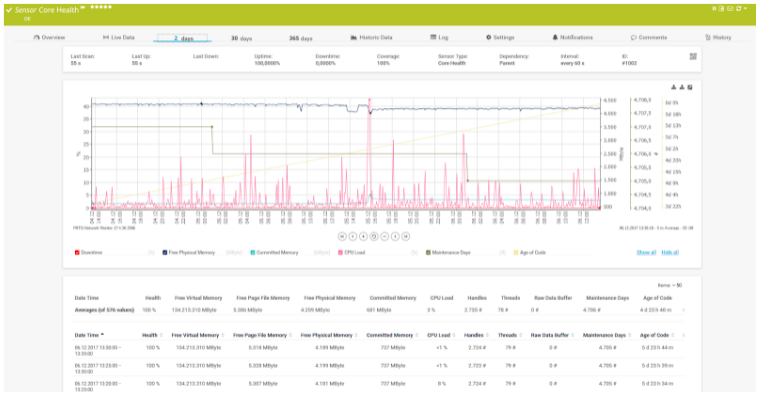Click the ID #1002 value
The width and height of the screenshot is (762, 397).
click(x=629, y=63)
